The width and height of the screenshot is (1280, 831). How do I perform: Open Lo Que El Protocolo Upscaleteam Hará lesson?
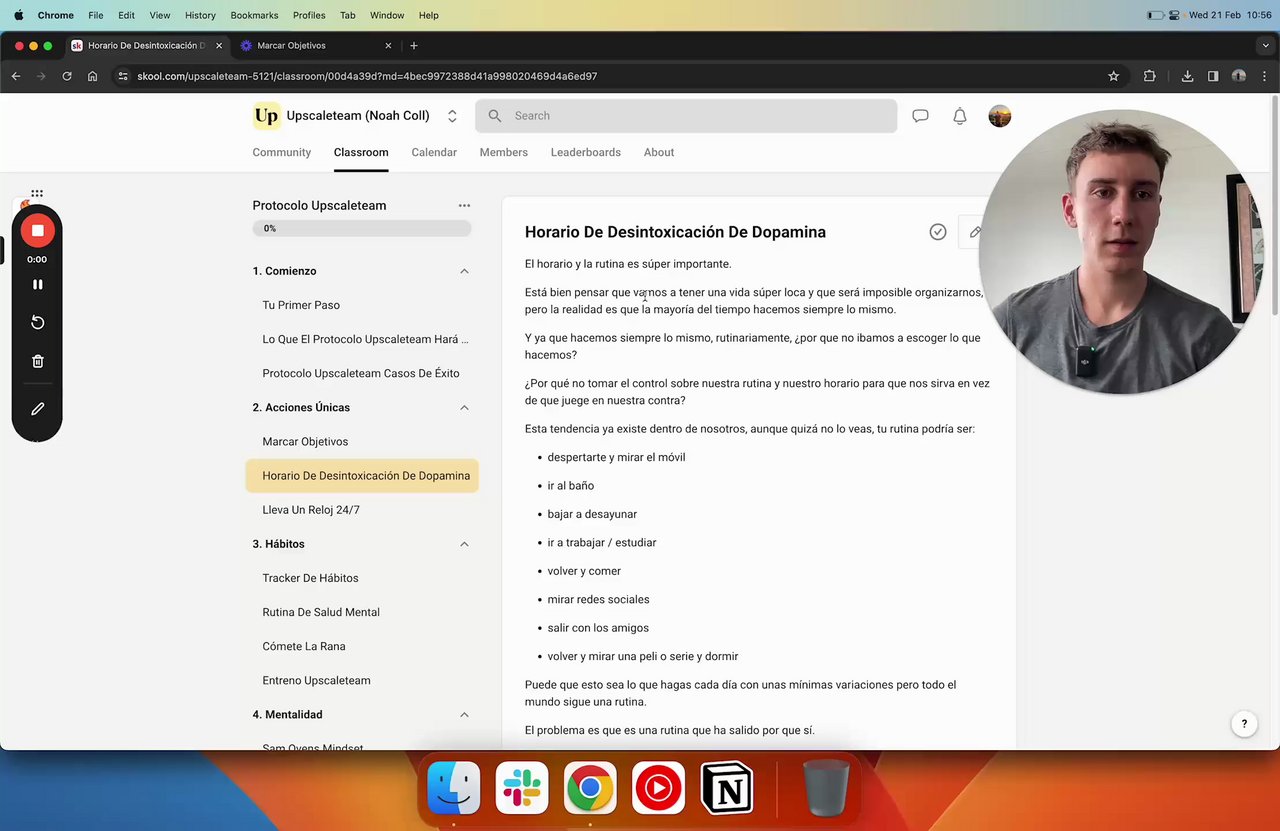[x=365, y=339]
